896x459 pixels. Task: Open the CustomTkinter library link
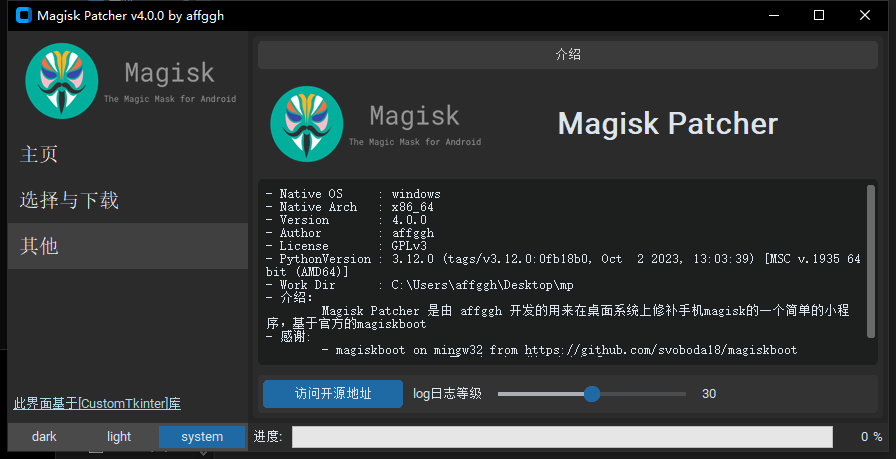97,404
